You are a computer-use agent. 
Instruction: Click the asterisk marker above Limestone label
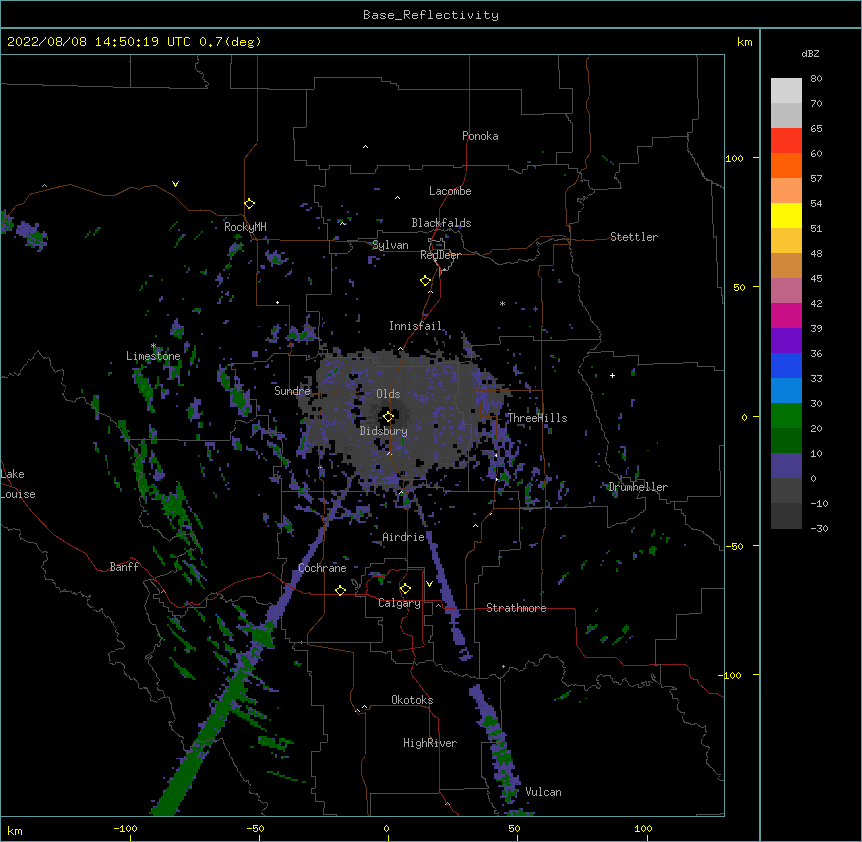(x=153, y=346)
